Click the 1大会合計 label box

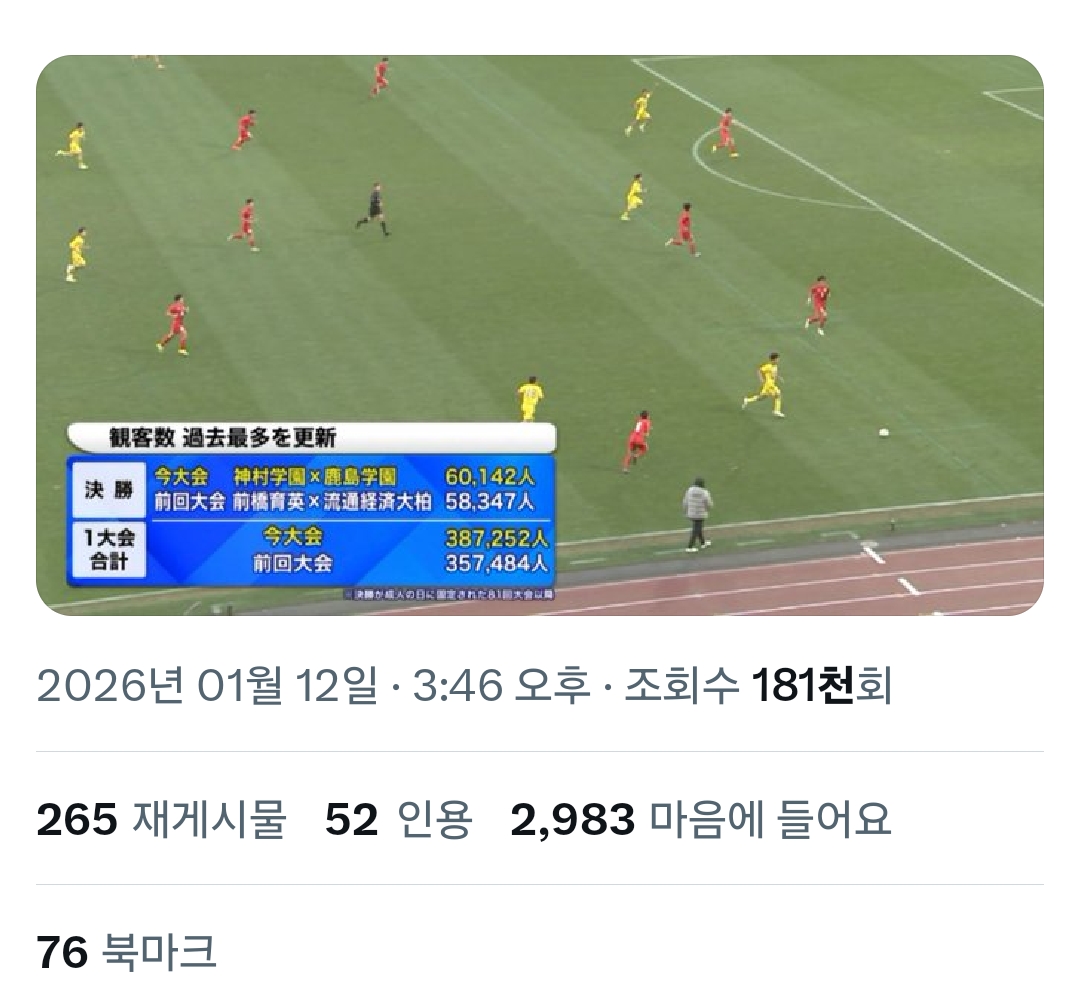pyautogui.click(x=109, y=549)
